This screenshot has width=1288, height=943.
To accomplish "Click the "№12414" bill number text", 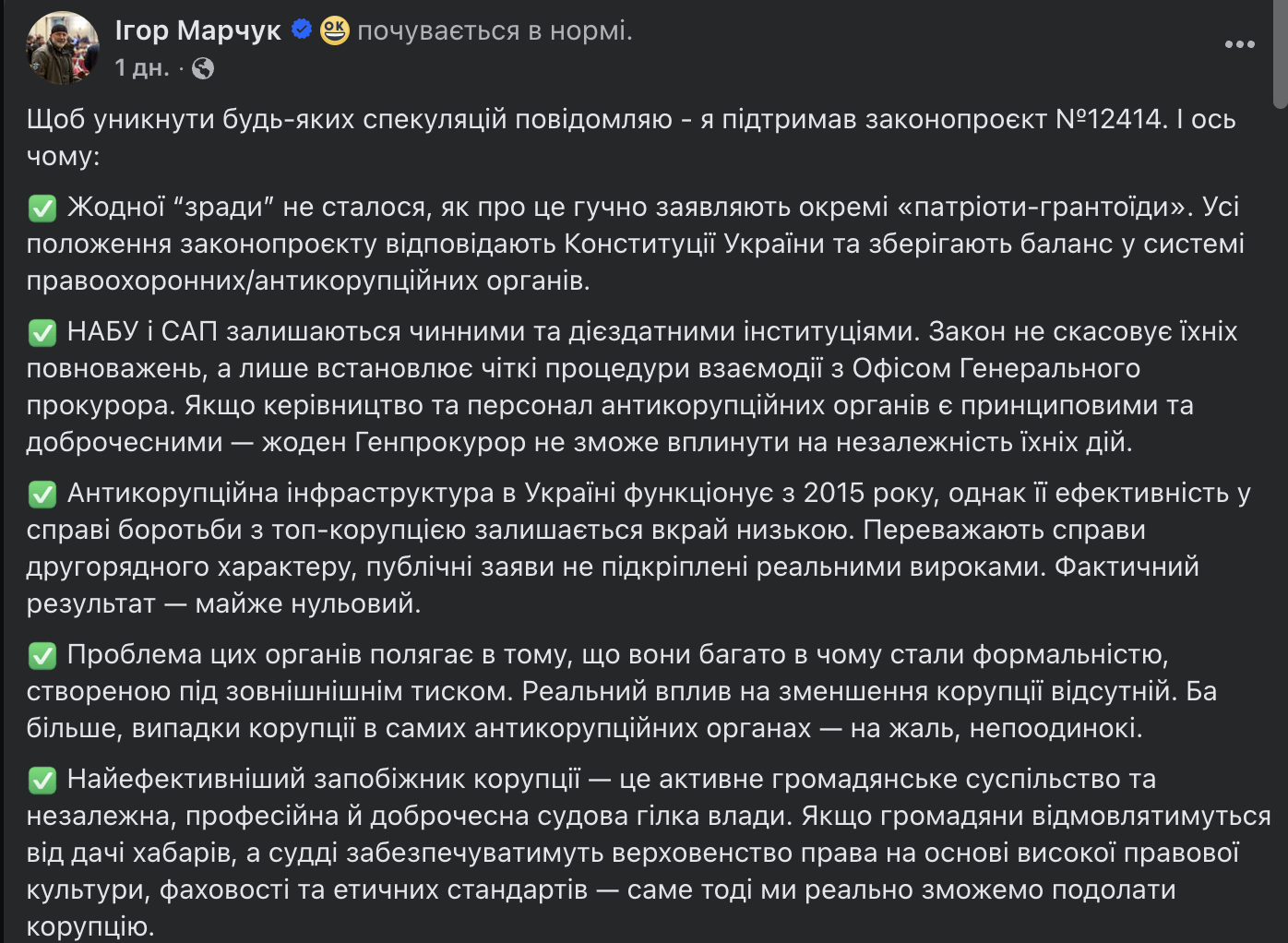I will (x=1110, y=119).
